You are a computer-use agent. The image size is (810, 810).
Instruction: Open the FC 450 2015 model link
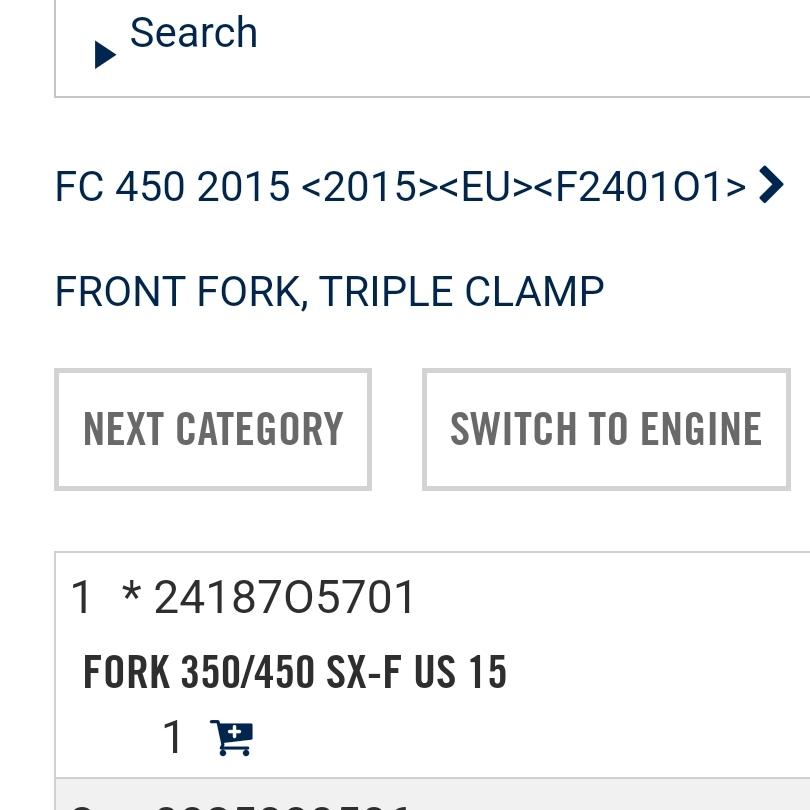172,187
